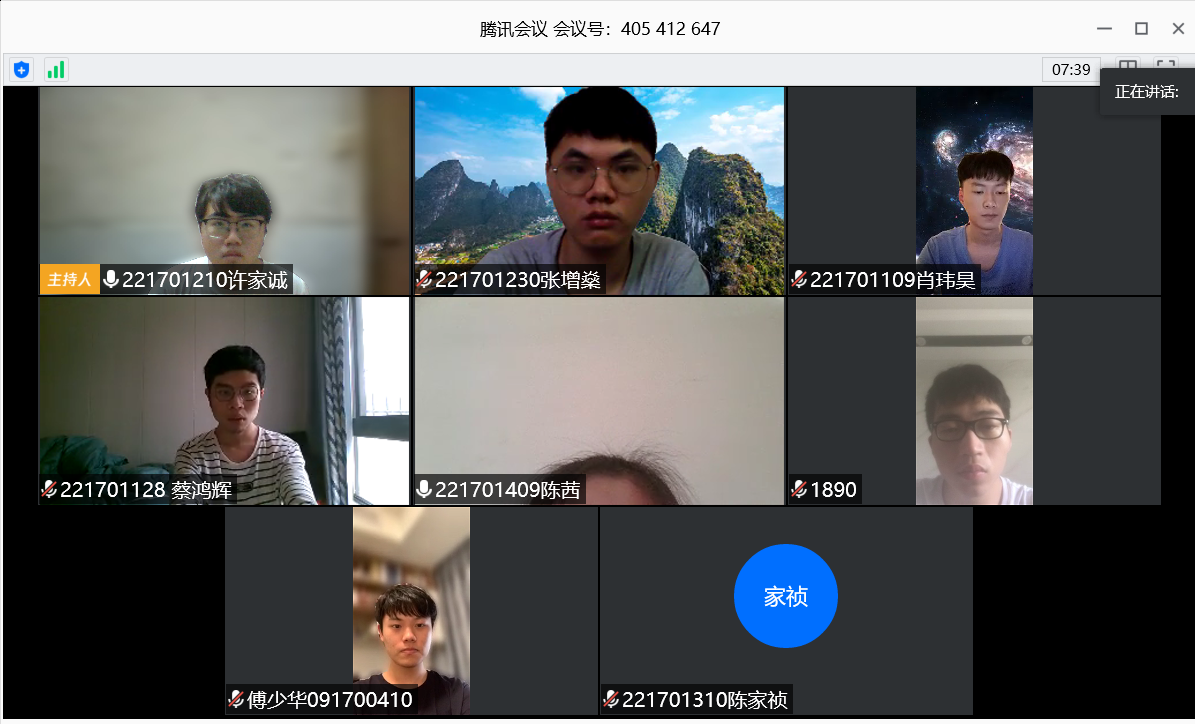
Task: Enter full screen with the expand icon
Action: click(1165, 67)
